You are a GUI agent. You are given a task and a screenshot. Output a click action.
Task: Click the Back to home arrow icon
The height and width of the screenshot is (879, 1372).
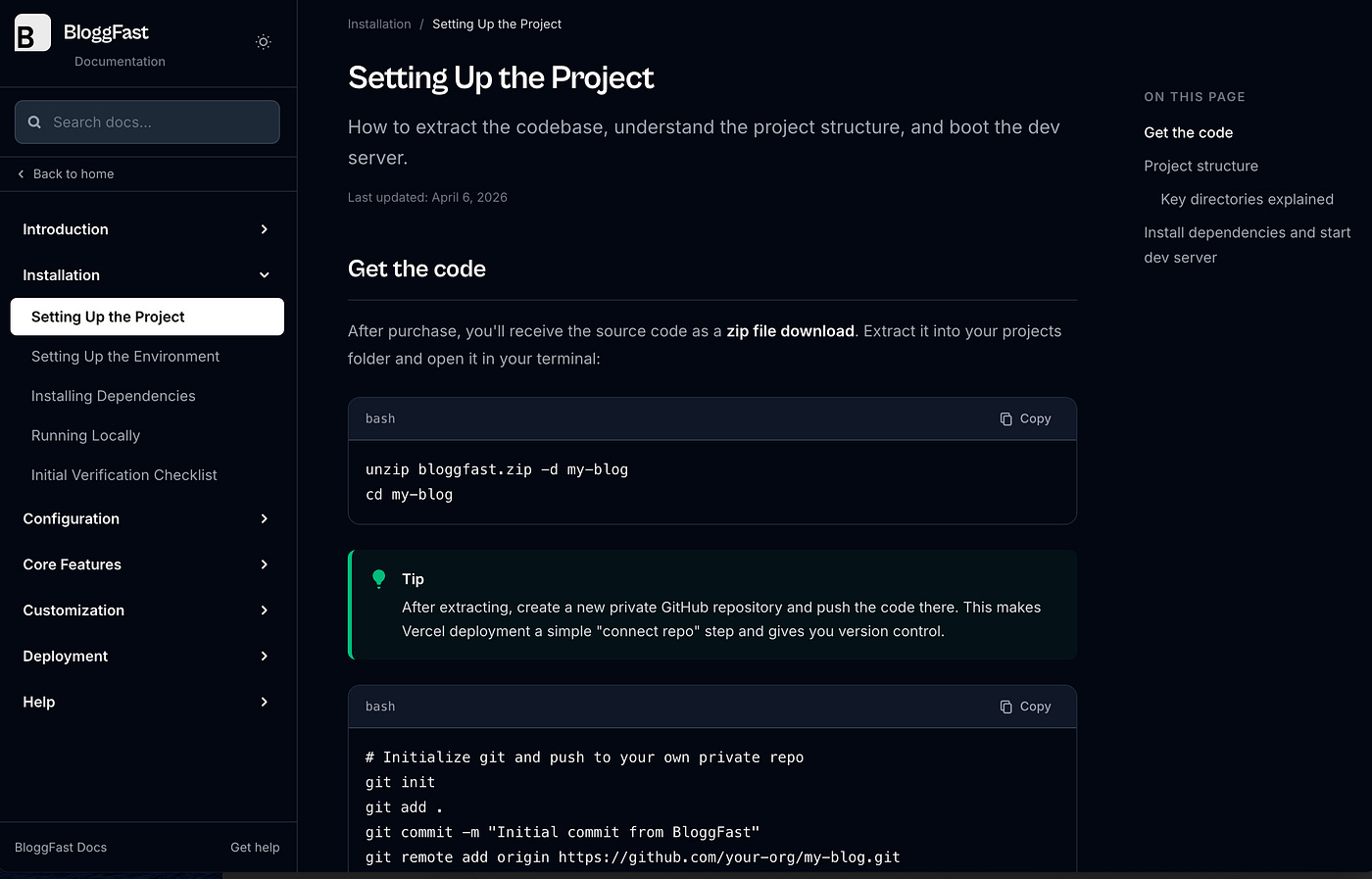pos(22,174)
